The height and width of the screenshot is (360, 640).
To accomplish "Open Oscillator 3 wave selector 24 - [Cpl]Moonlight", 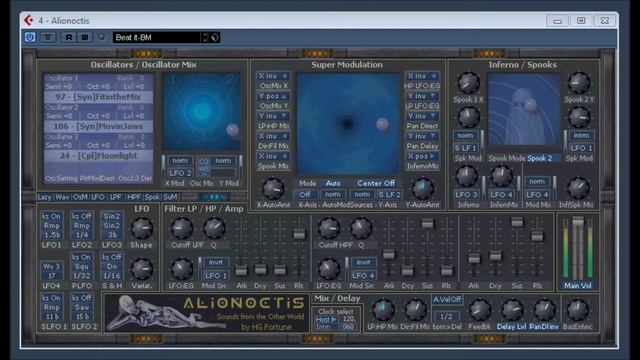I will point(98,156).
